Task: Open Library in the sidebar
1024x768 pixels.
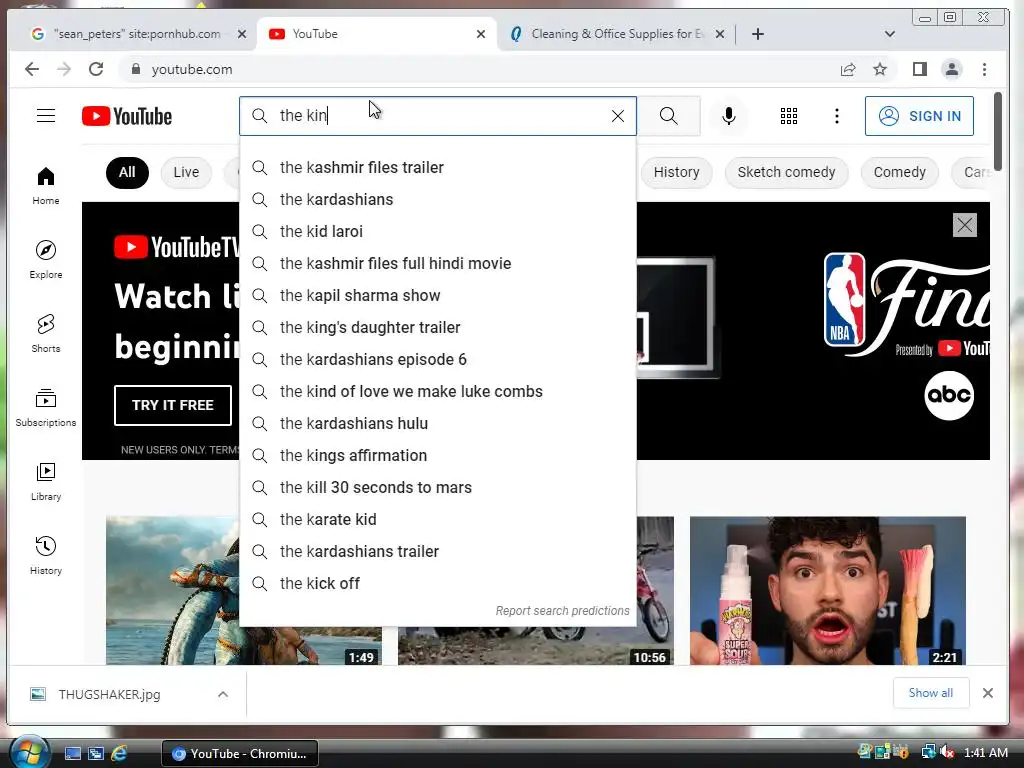Action: pos(46,481)
